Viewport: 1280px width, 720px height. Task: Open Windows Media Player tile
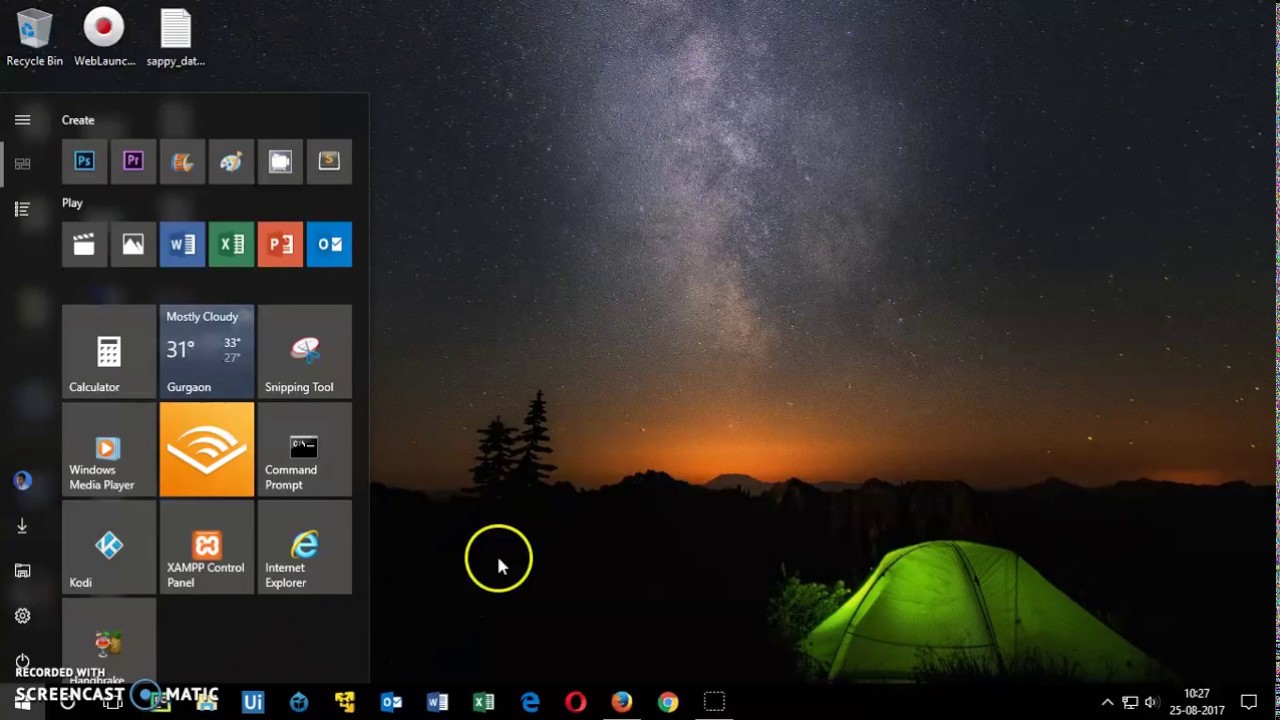pos(108,450)
